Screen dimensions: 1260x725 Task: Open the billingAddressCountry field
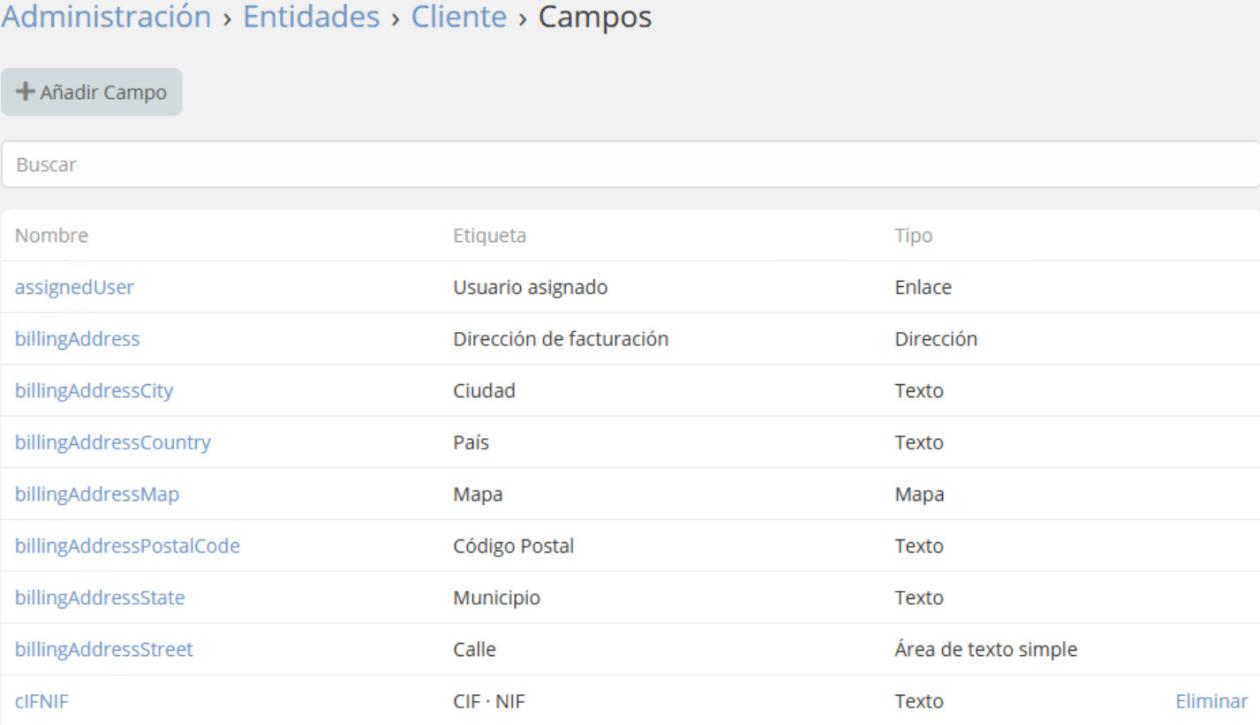(112, 443)
